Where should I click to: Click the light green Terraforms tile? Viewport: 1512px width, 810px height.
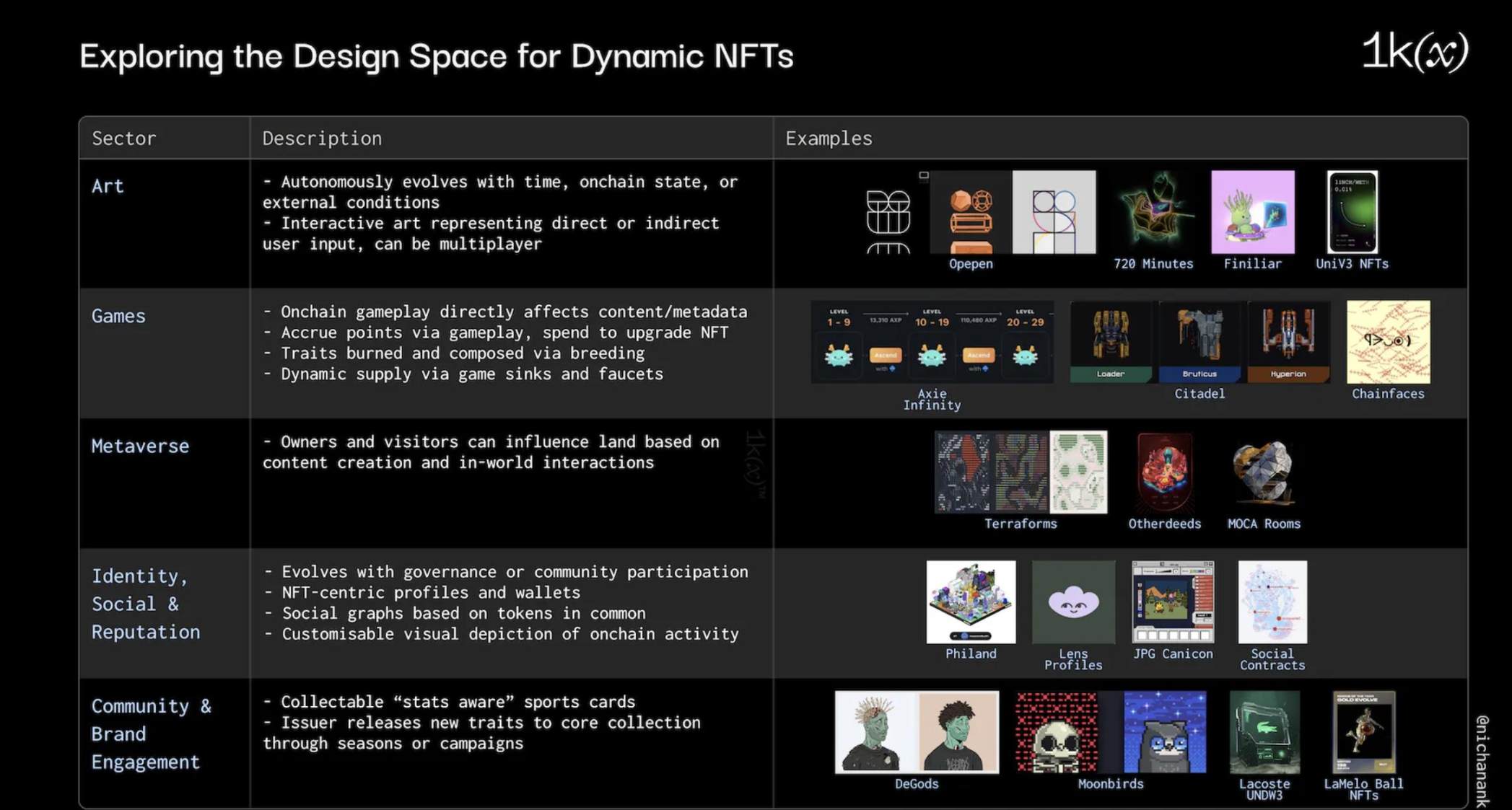1078,472
